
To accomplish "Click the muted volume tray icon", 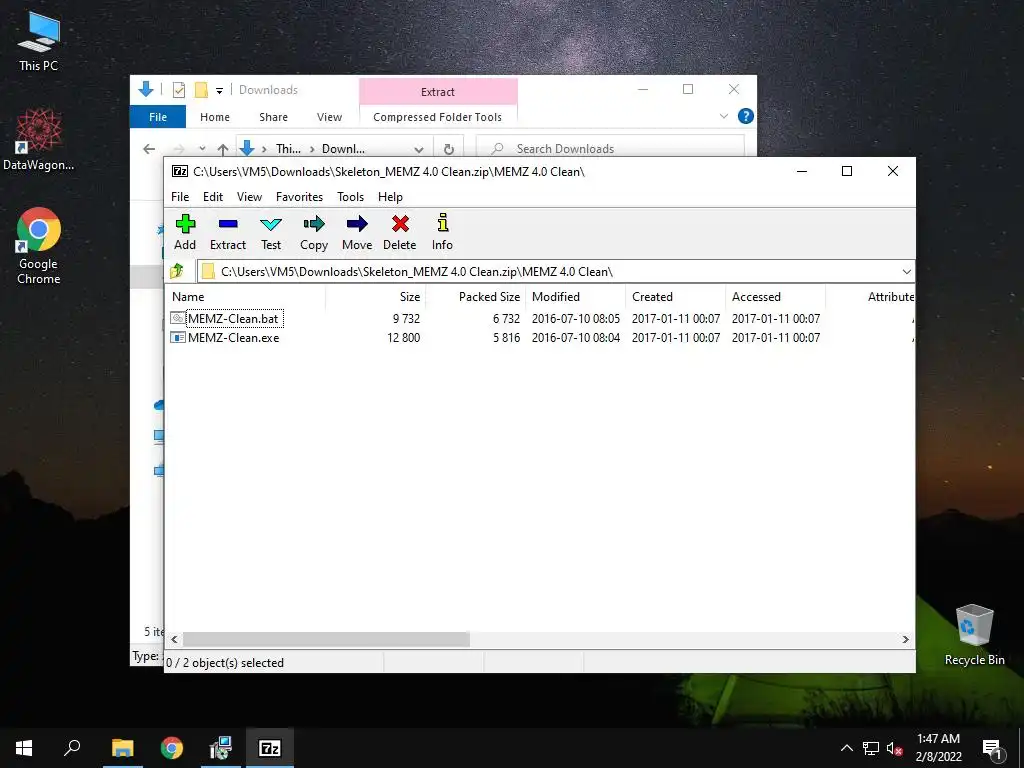I will [x=894, y=748].
